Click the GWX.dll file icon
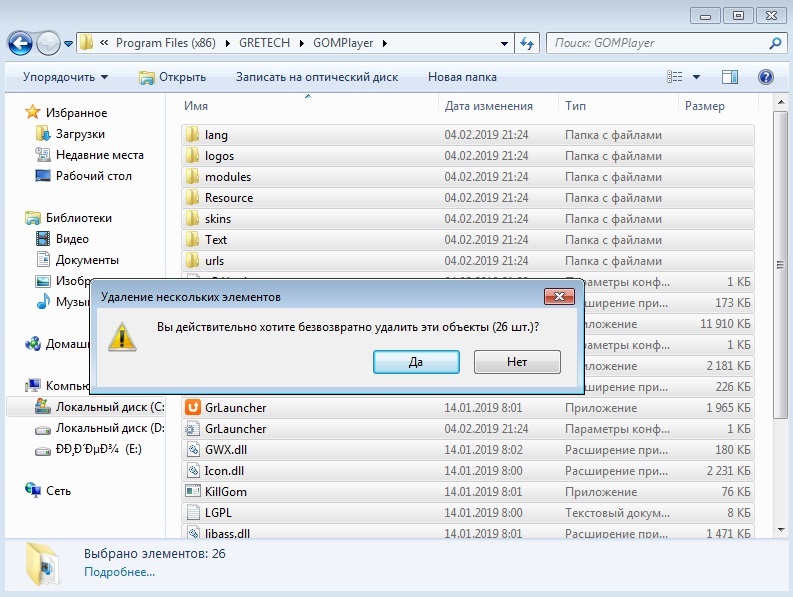This screenshot has height=597, width=793. [193, 449]
